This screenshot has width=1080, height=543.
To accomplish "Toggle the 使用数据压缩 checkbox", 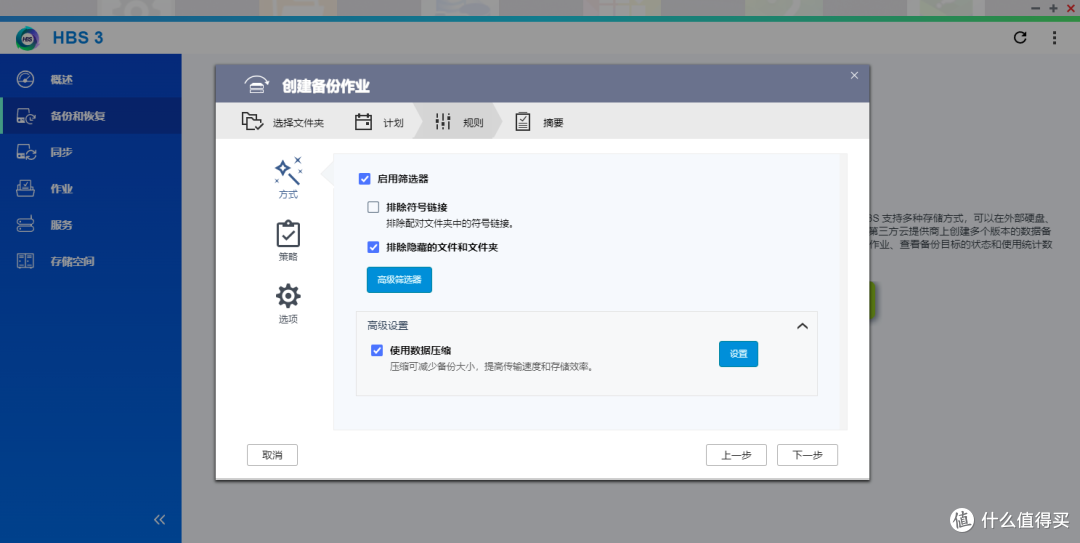I will click(x=377, y=350).
